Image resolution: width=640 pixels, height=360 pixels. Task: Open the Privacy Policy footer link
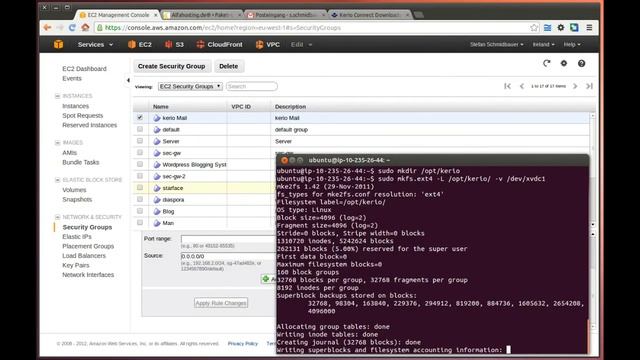coord(243,344)
